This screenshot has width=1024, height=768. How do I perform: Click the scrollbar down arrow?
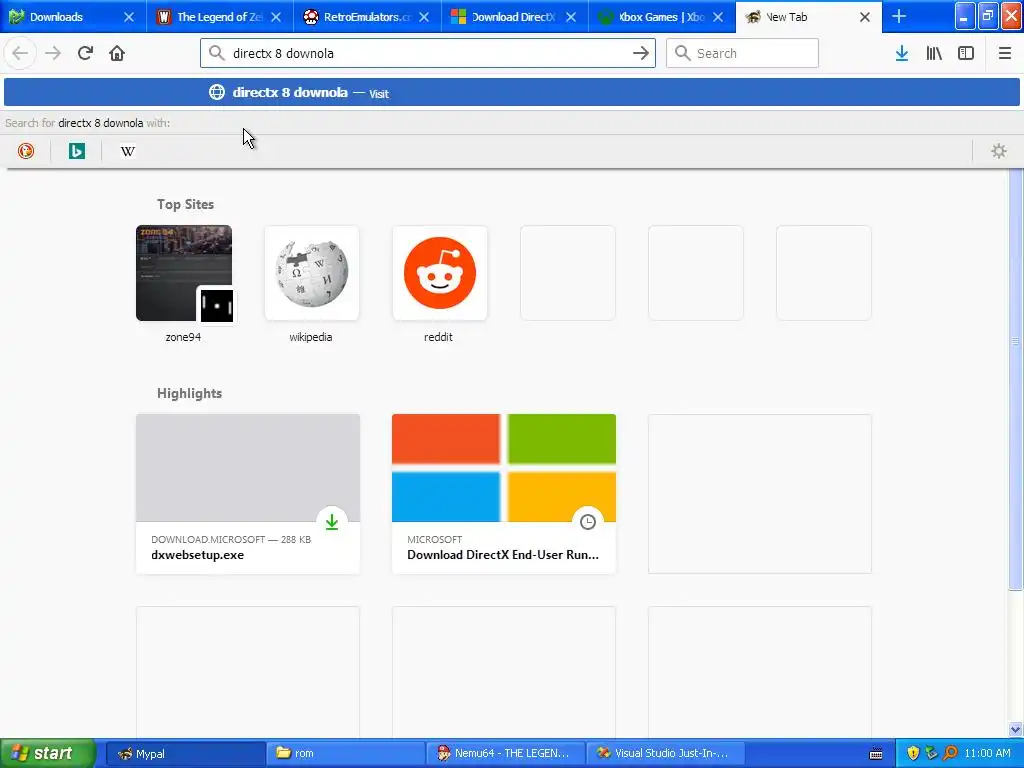1015,729
